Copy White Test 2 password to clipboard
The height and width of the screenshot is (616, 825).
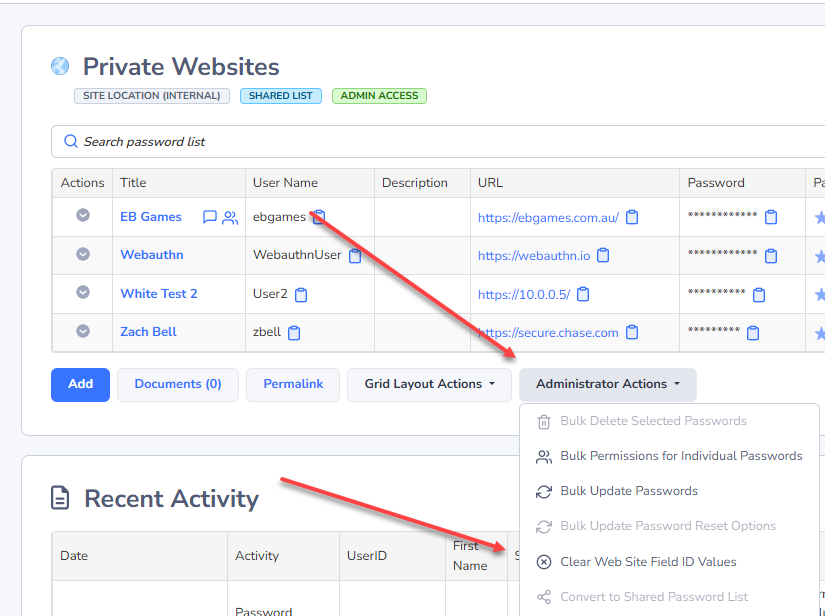pos(759,295)
